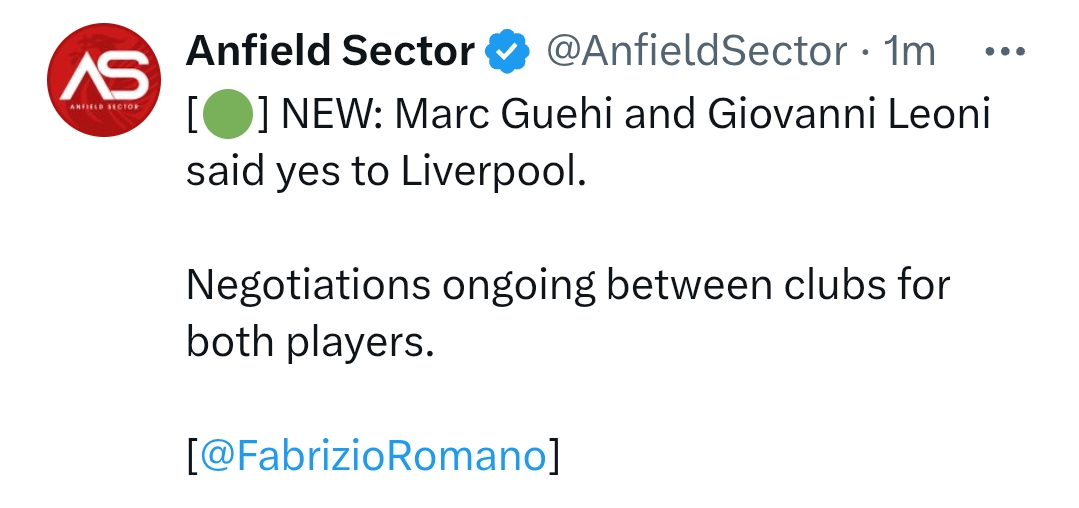Click the white AS letters in the logo

point(105,74)
